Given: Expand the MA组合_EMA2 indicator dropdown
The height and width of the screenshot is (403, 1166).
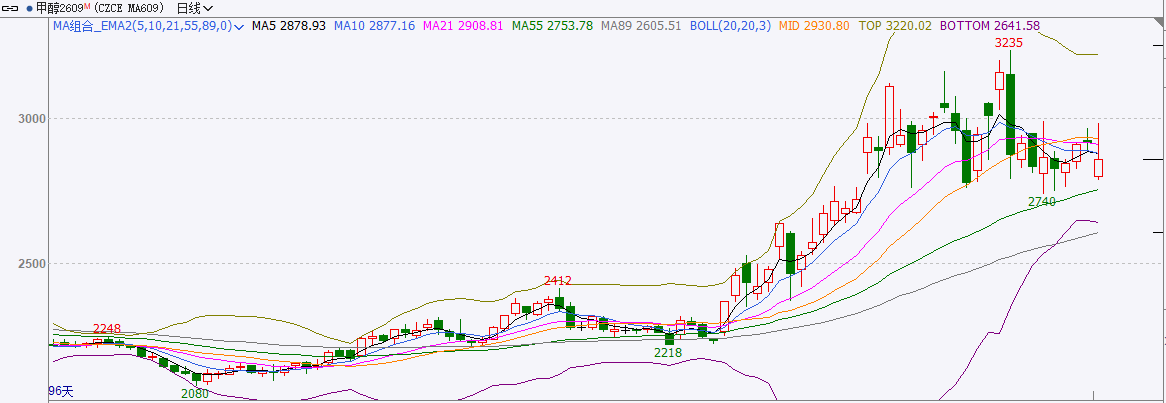Looking at the screenshot, I should coord(239,26).
